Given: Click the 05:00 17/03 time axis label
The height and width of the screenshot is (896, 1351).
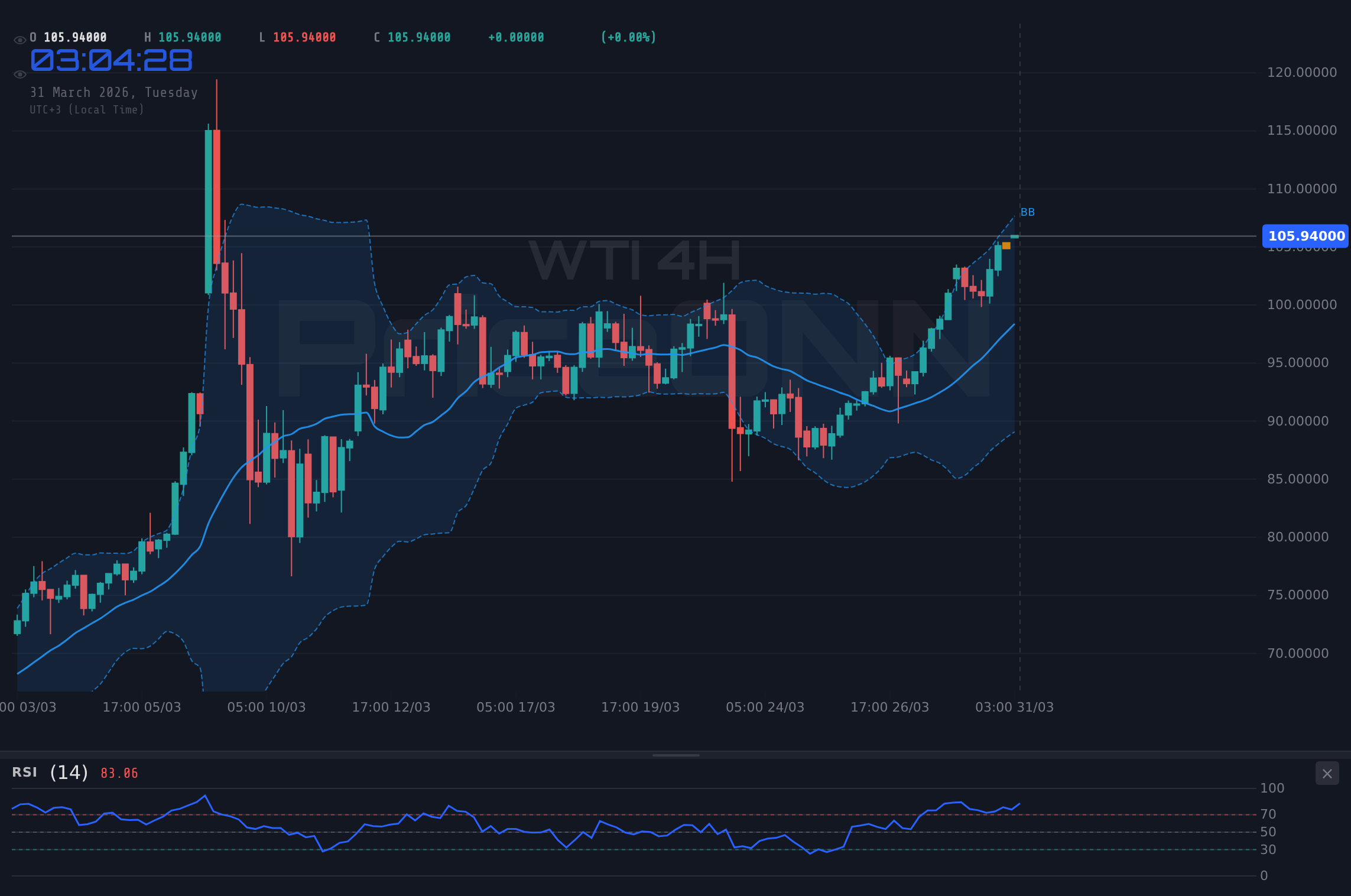Looking at the screenshot, I should 516,707.
